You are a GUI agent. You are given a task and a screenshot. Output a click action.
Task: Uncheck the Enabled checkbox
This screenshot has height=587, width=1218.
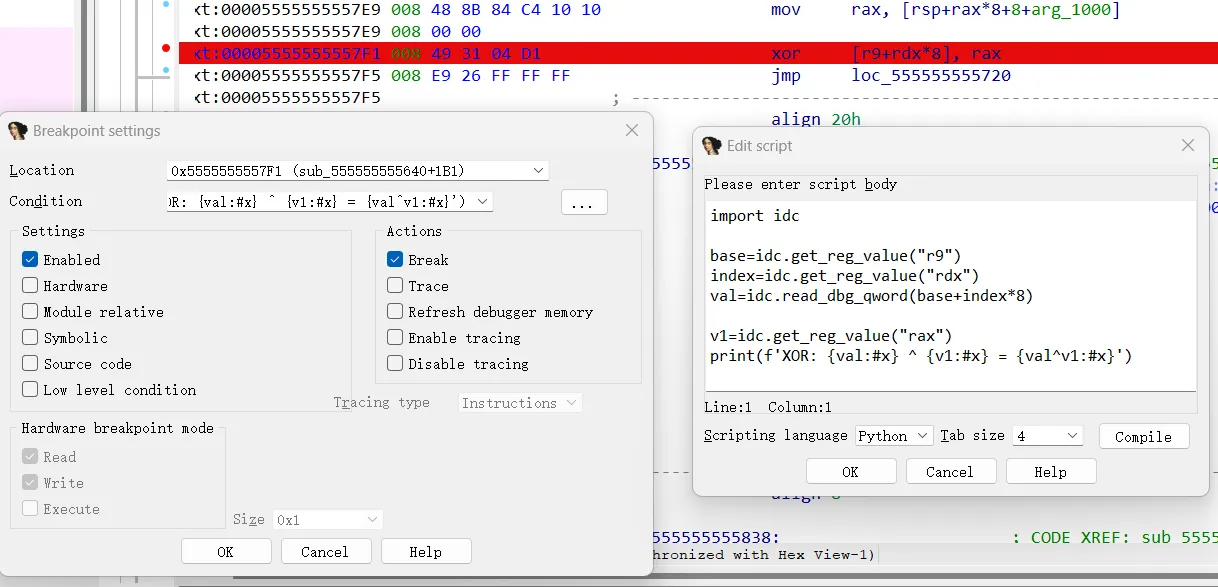click(30, 260)
